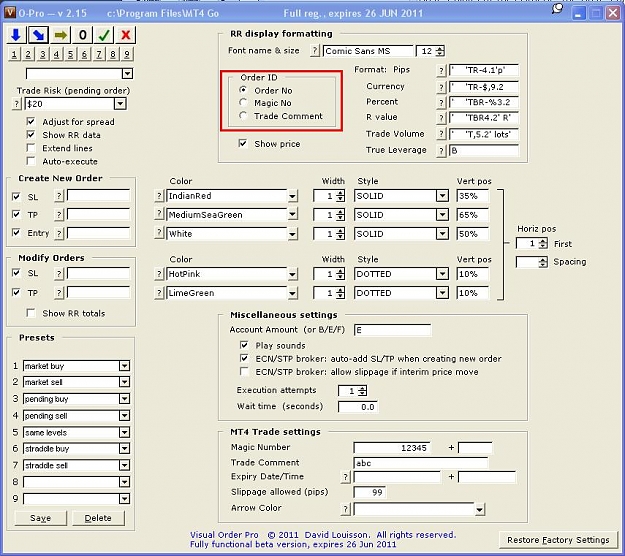Adjust font size 12 stepper

440,51
